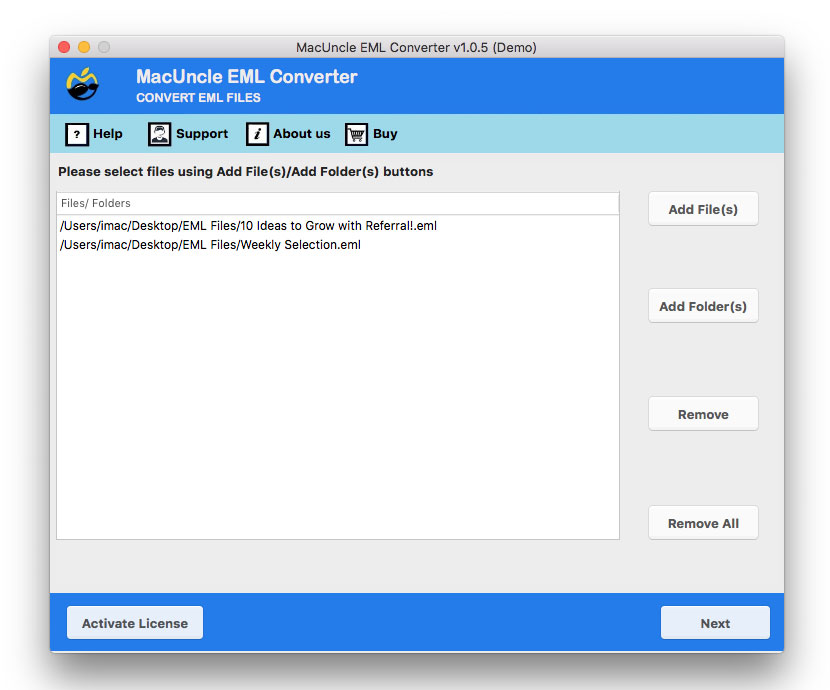Image resolution: width=830 pixels, height=690 pixels.
Task: Minimize the converter window
Action: (83, 46)
